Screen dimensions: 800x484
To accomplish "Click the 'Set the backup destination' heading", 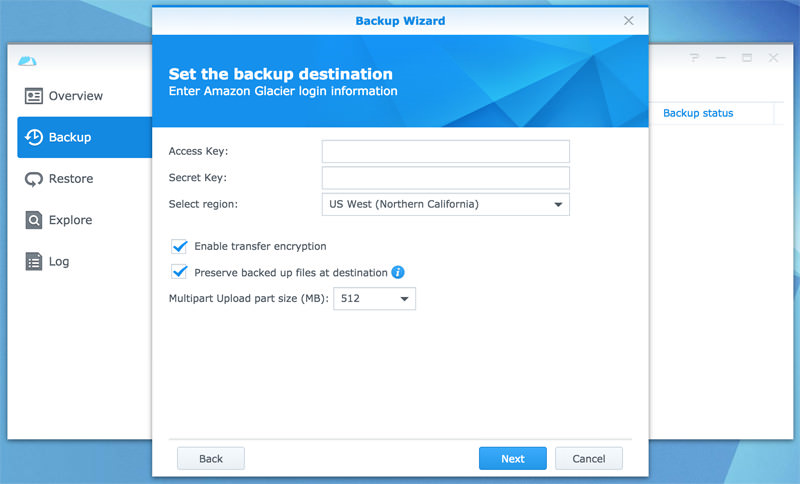I will [x=281, y=74].
